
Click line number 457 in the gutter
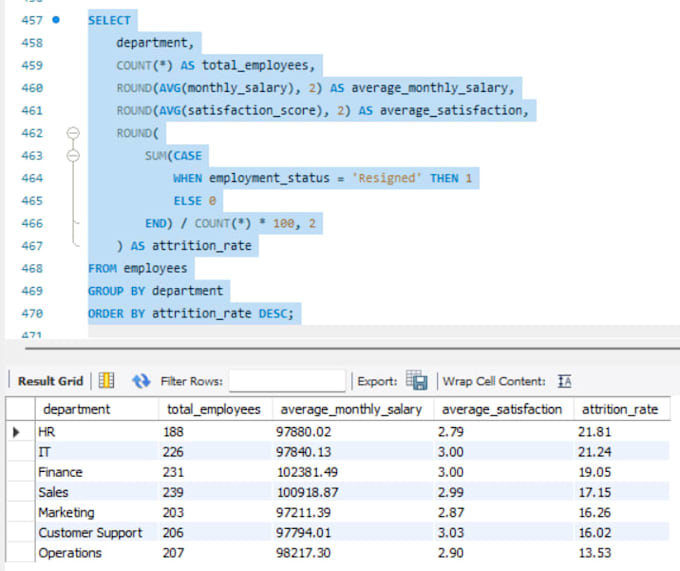32,20
